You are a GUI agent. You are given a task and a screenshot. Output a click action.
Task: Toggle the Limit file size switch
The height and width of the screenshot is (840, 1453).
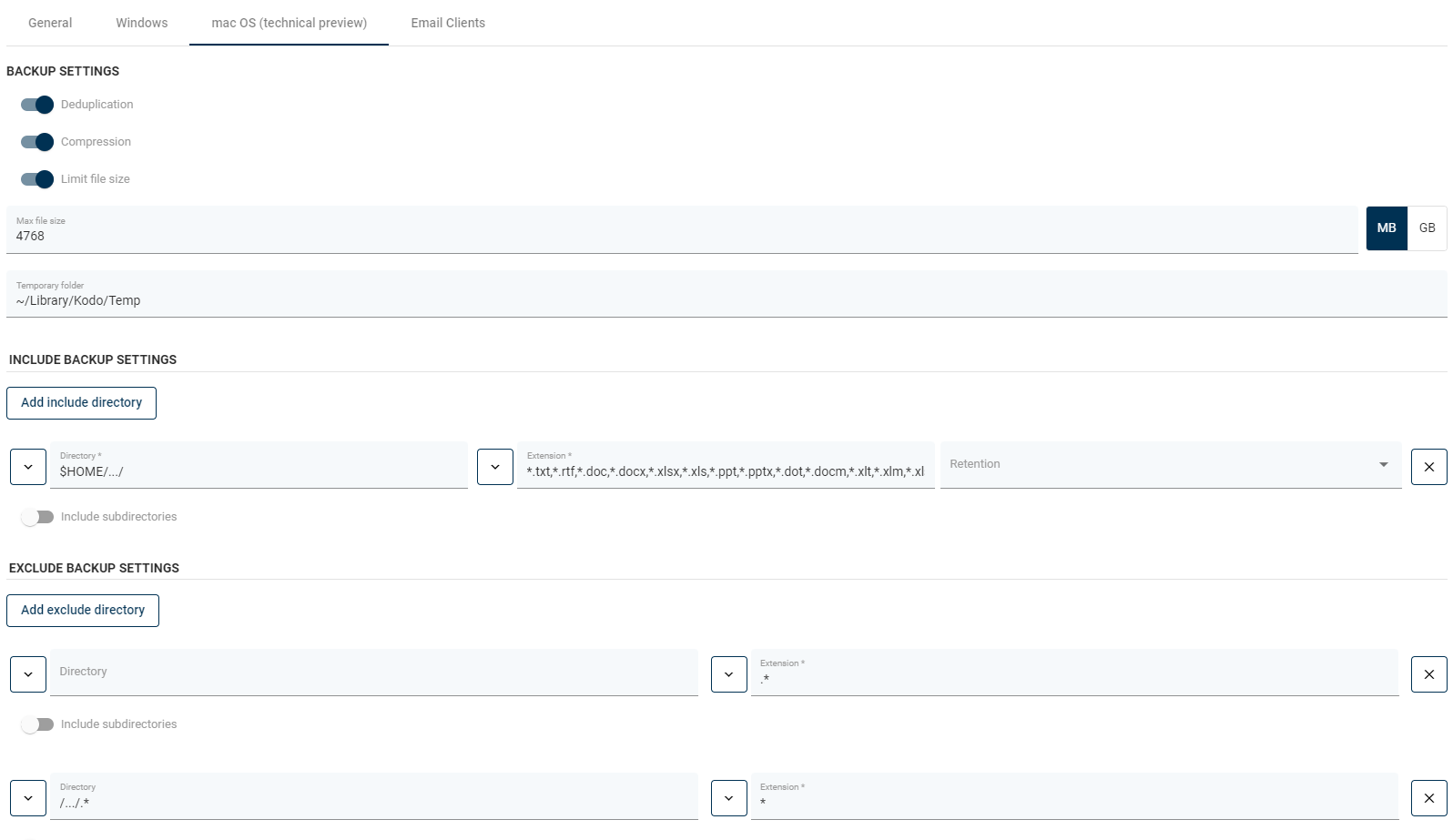tap(37, 179)
